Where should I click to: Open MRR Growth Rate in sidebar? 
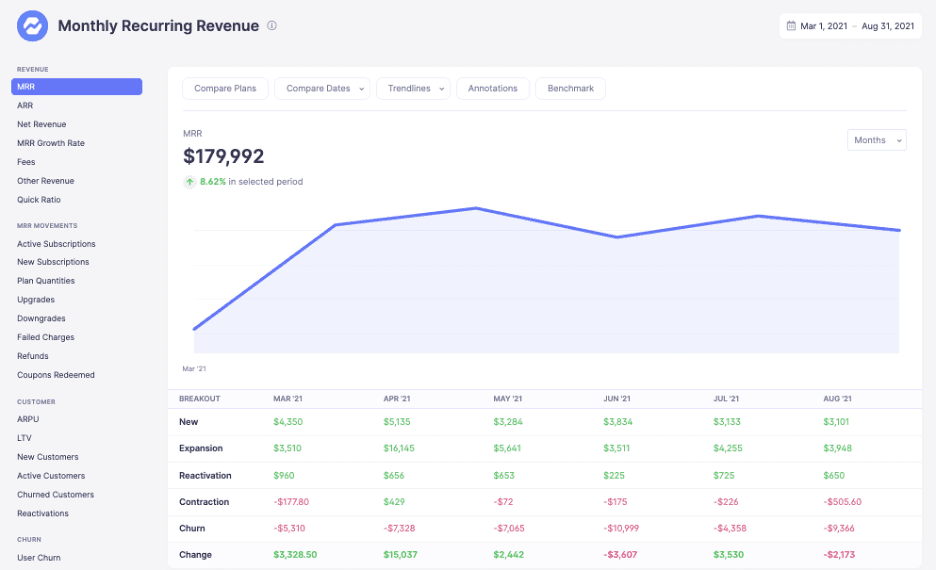[x=51, y=143]
